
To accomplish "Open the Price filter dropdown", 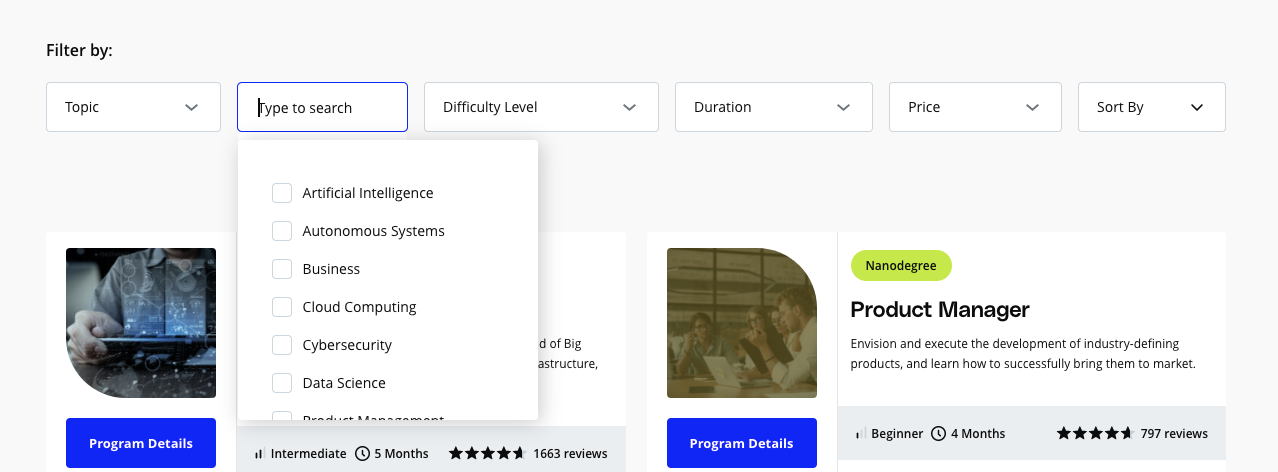I will pos(975,107).
